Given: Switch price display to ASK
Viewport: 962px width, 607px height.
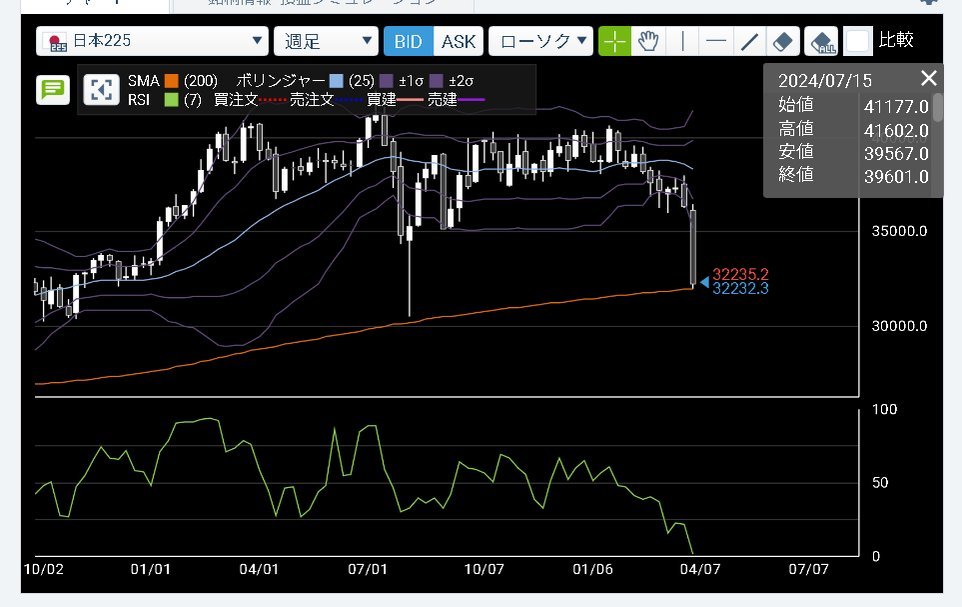Looking at the screenshot, I should tap(459, 41).
